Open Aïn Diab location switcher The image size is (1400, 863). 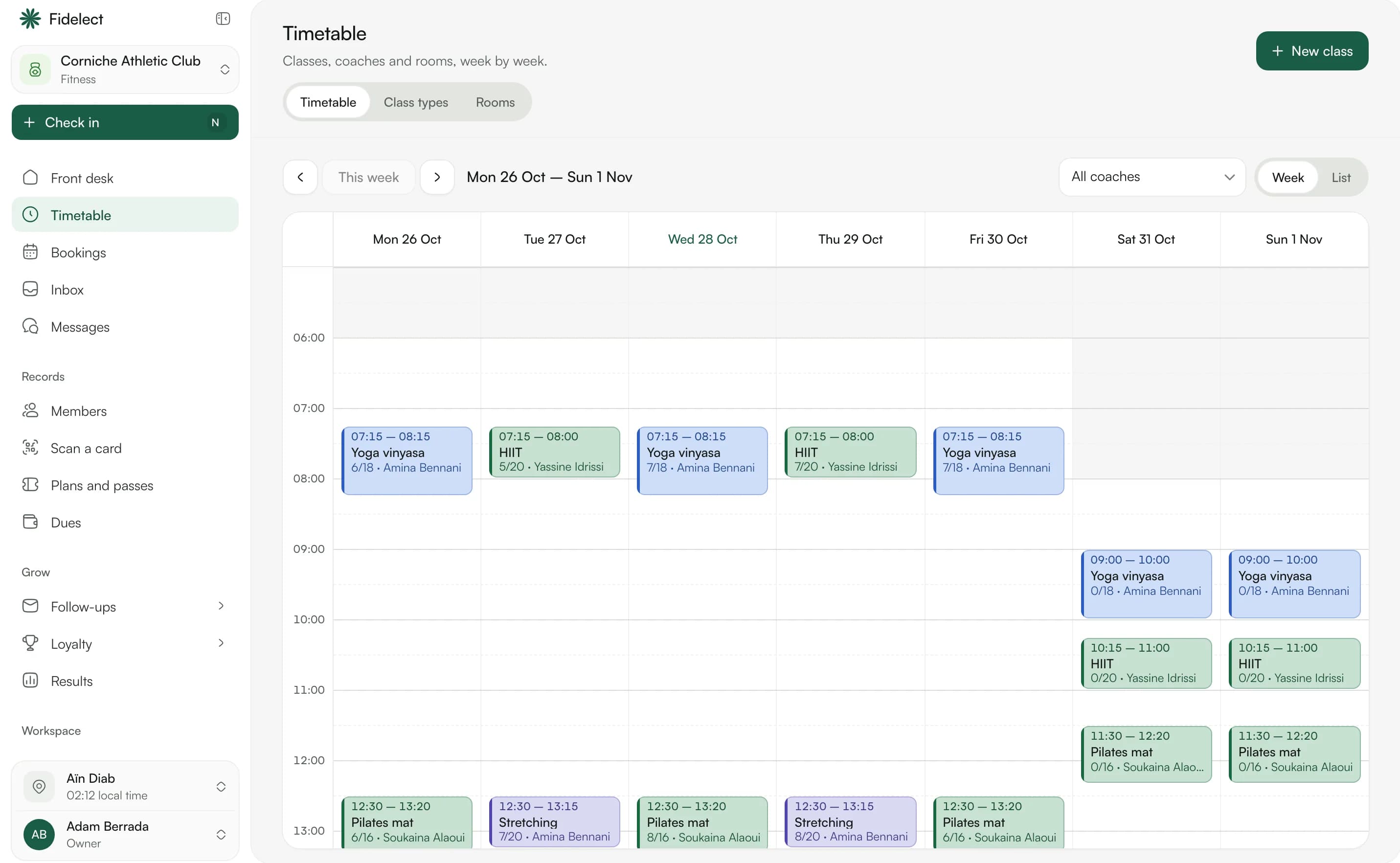125,787
